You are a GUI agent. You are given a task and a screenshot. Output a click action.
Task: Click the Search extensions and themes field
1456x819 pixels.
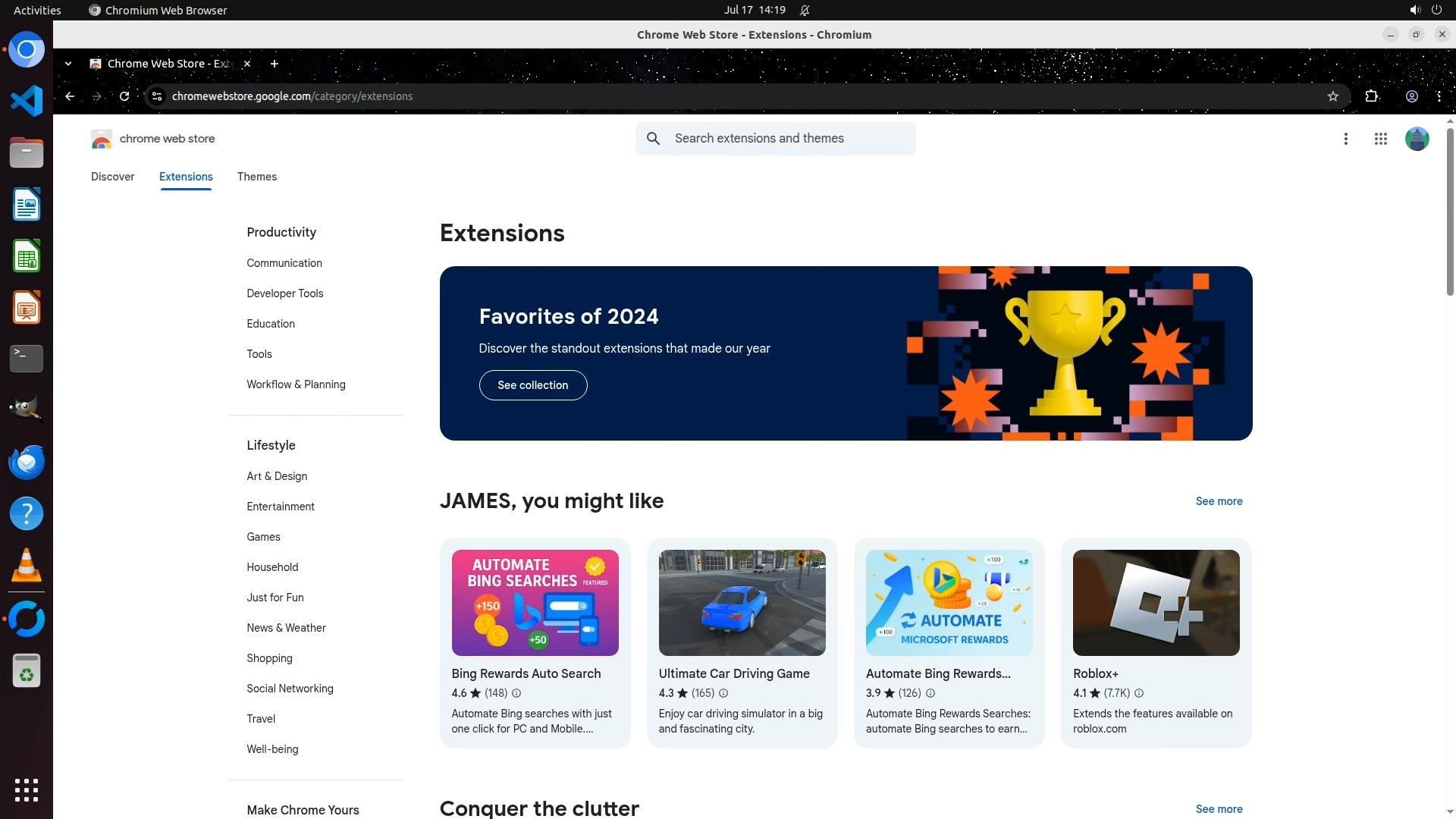[x=789, y=139]
